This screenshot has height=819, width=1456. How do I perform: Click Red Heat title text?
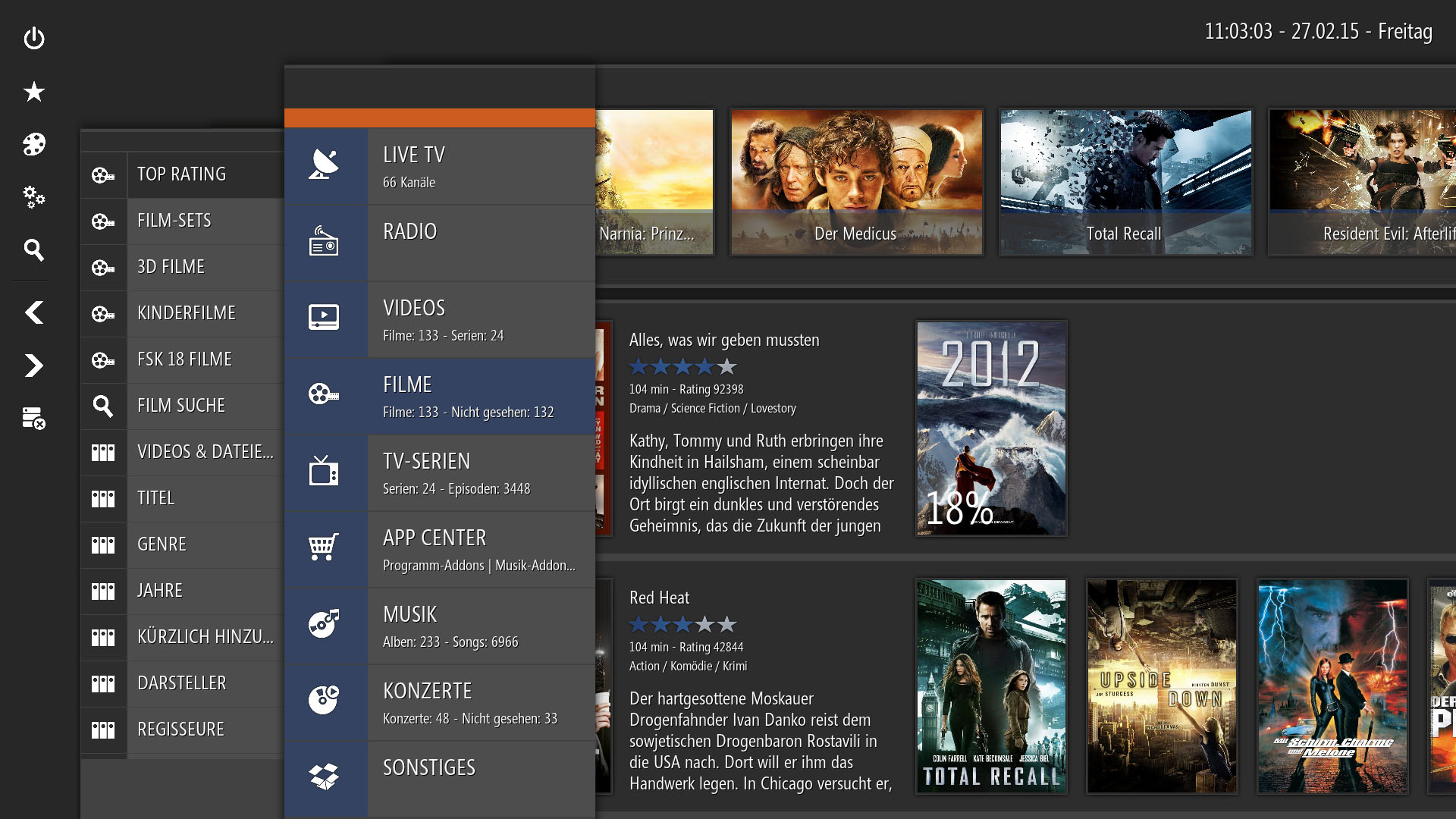[659, 598]
